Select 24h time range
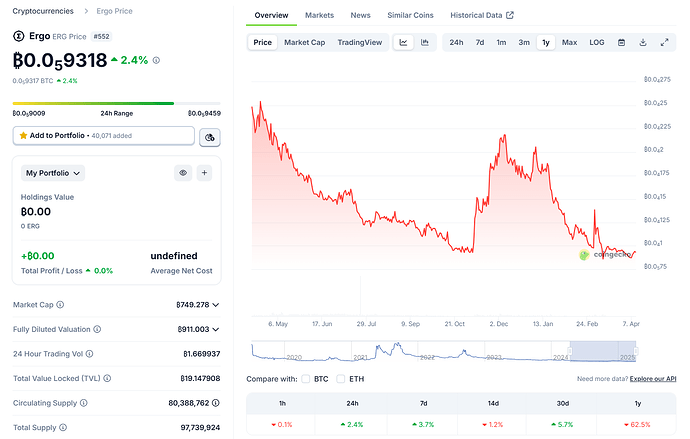Image resolution: width=690 pixels, height=439 pixels. [x=456, y=42]
